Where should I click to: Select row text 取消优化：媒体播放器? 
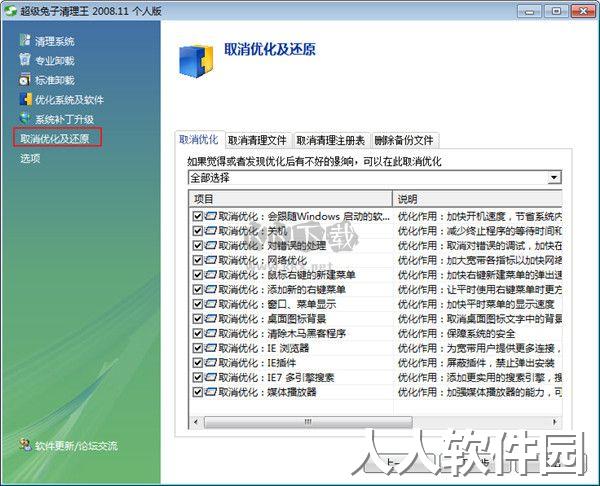[x=267, y=392]
